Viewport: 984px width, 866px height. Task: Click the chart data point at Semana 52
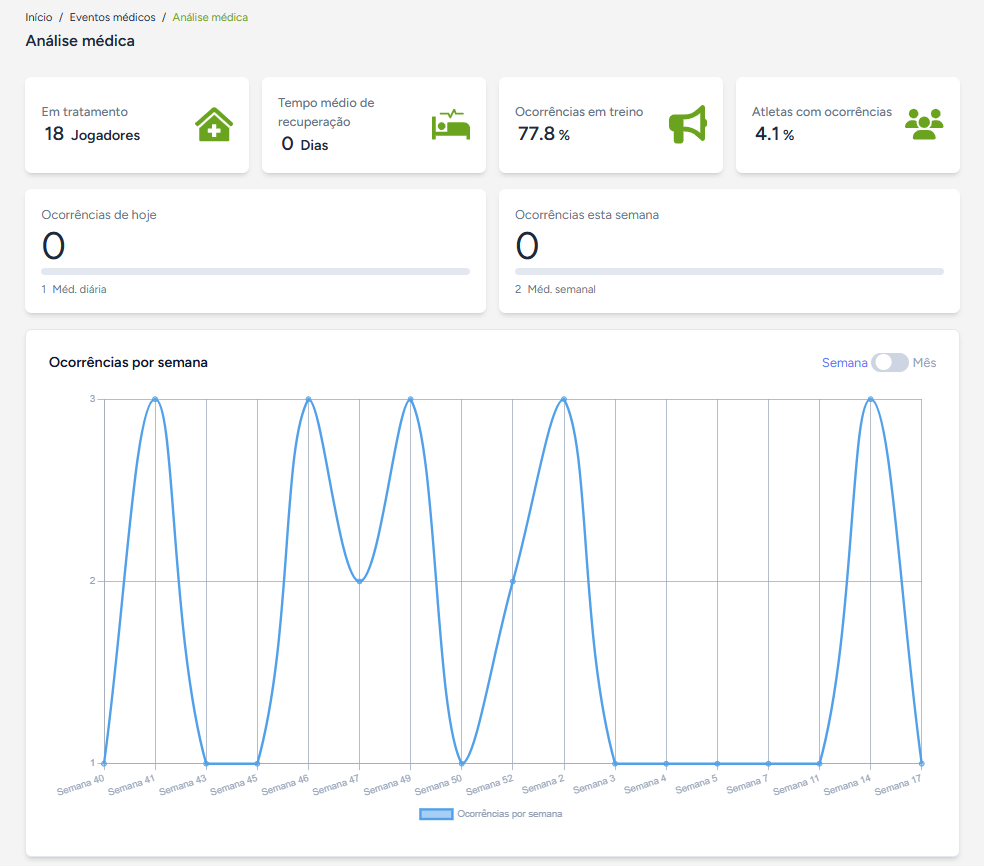[513, 581]
